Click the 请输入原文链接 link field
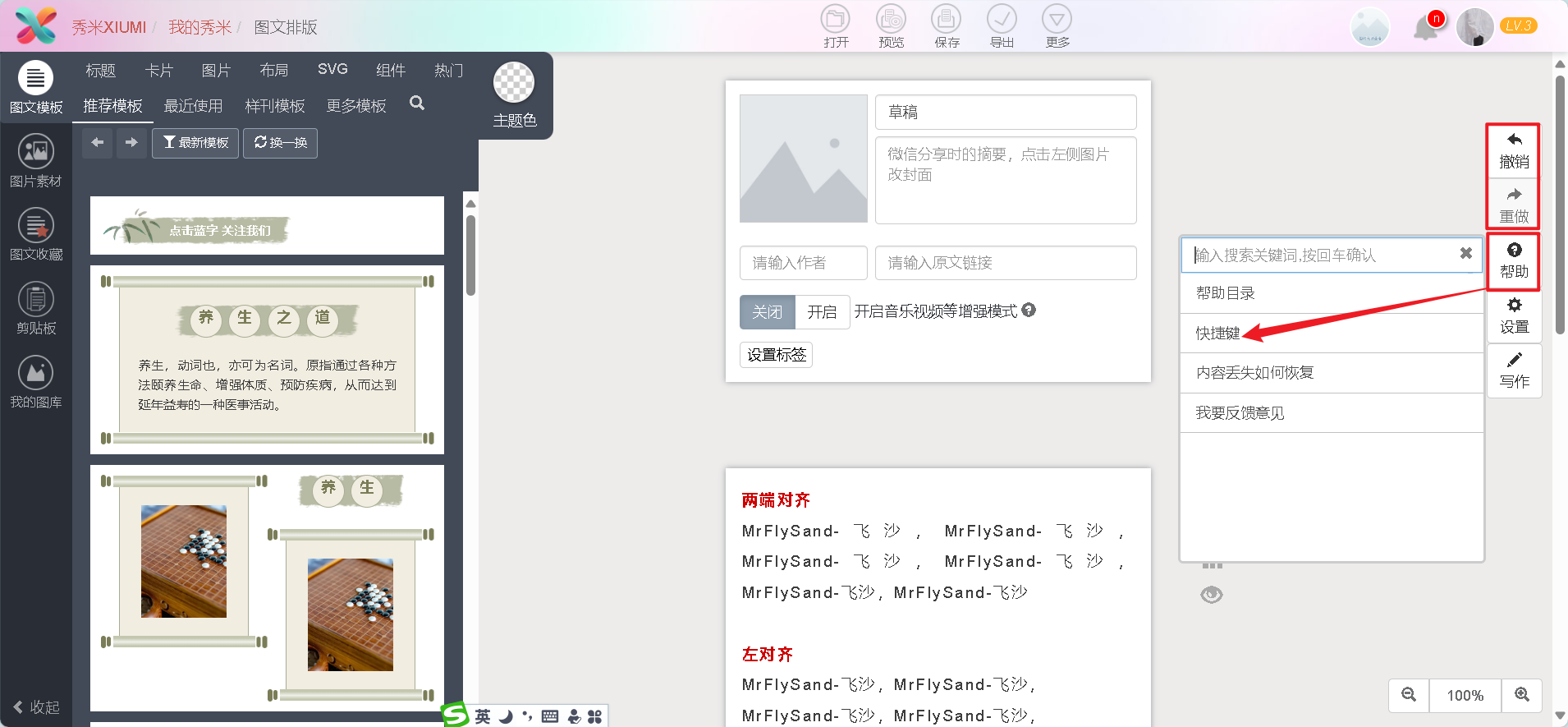The width and height of the screenshot is (1568, 727). tap(1006, 263)
